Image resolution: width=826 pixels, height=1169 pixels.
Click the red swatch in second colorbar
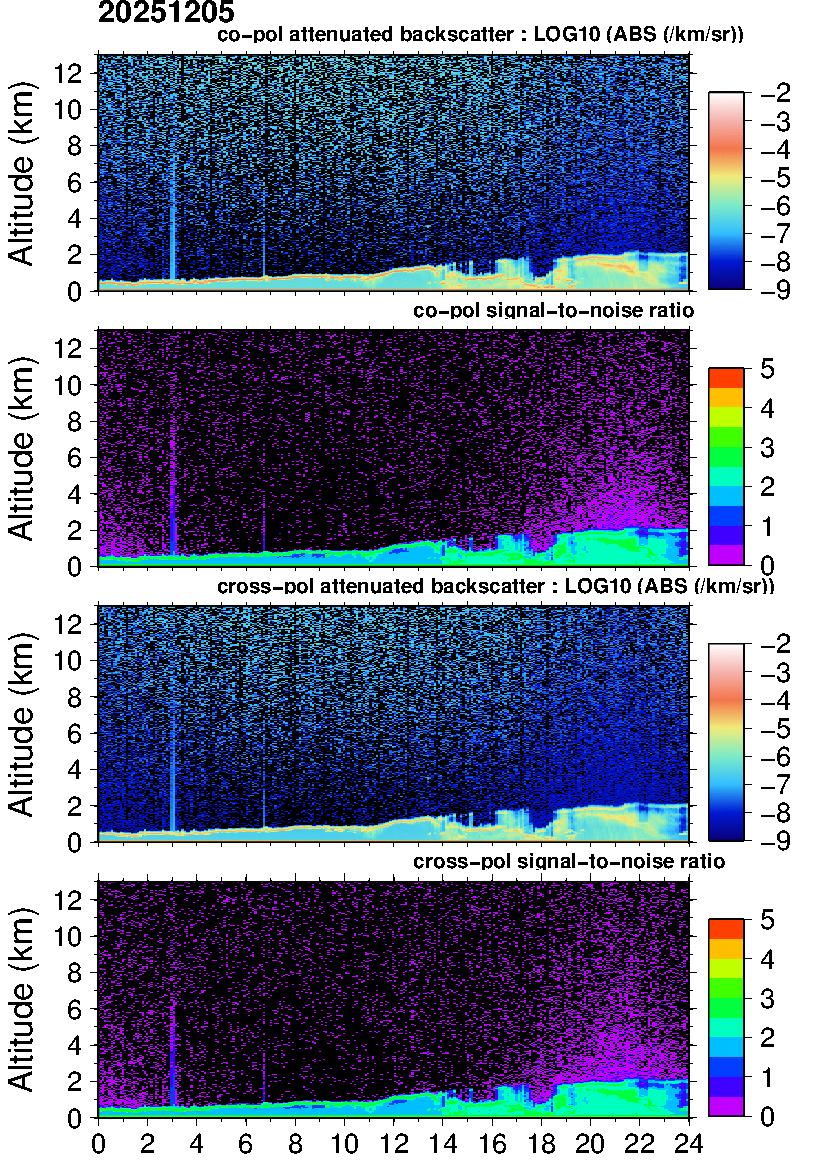pyautogui.click(x=726, y=378)
